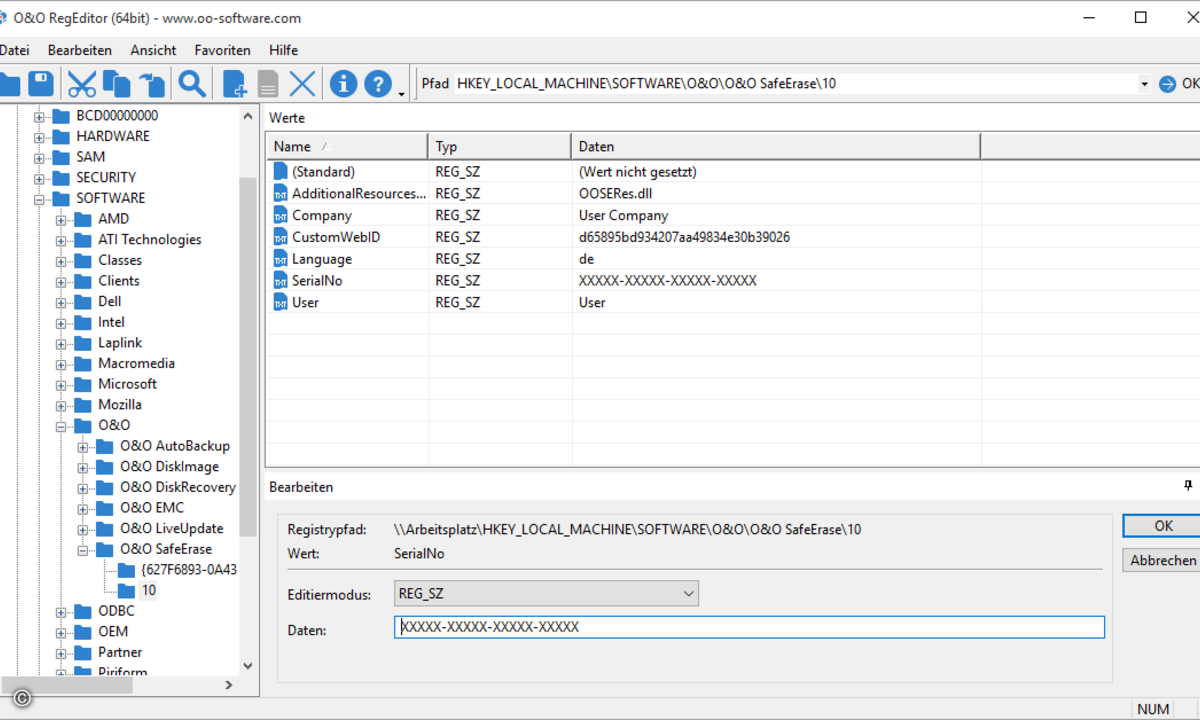Create new entry with document-plus icon
Viewport: 1200px width, 720px height.
[x=235, y=84]
